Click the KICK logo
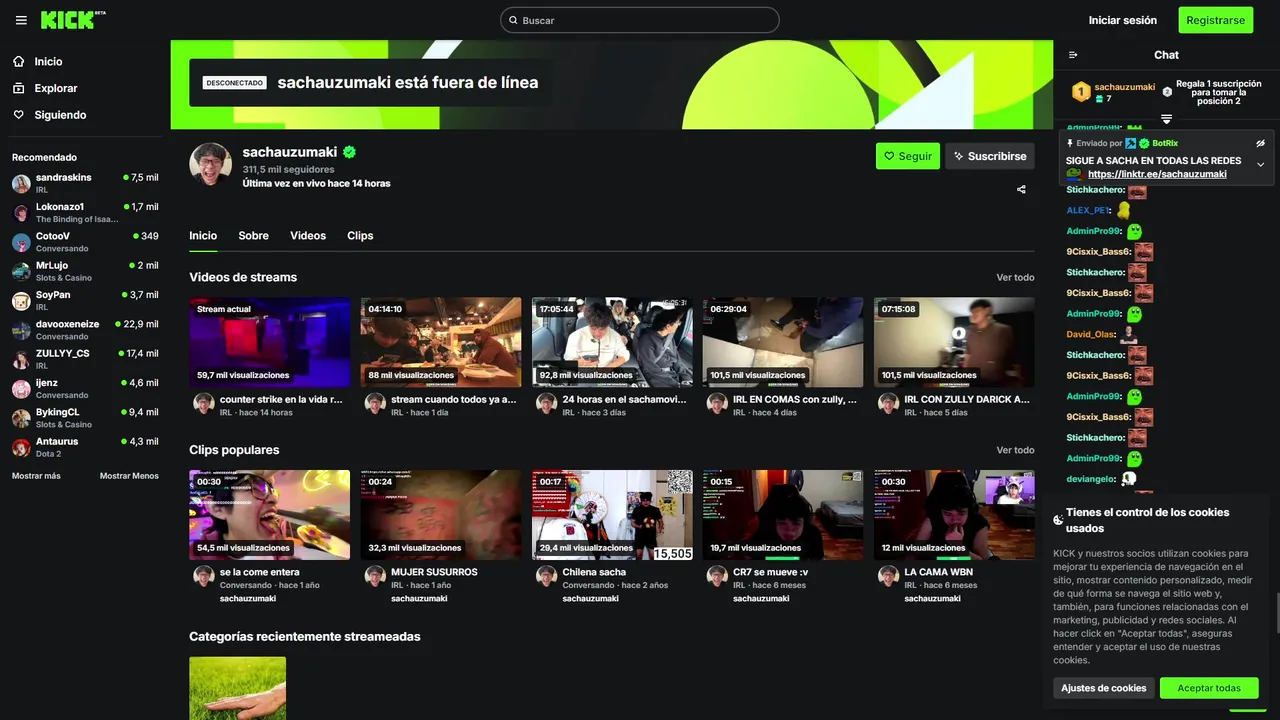The image size is (1280, 720). [x=73, y=20]
